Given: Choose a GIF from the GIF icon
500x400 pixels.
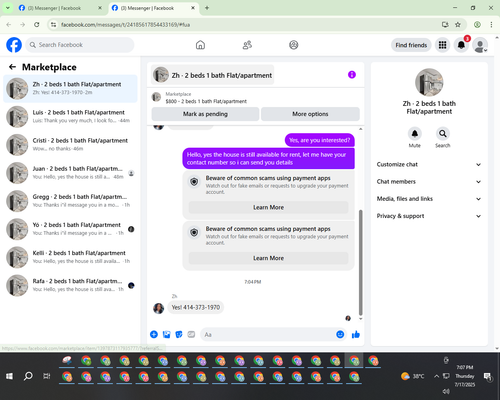Looking at the screenshot, I should [x=191, y=334].
